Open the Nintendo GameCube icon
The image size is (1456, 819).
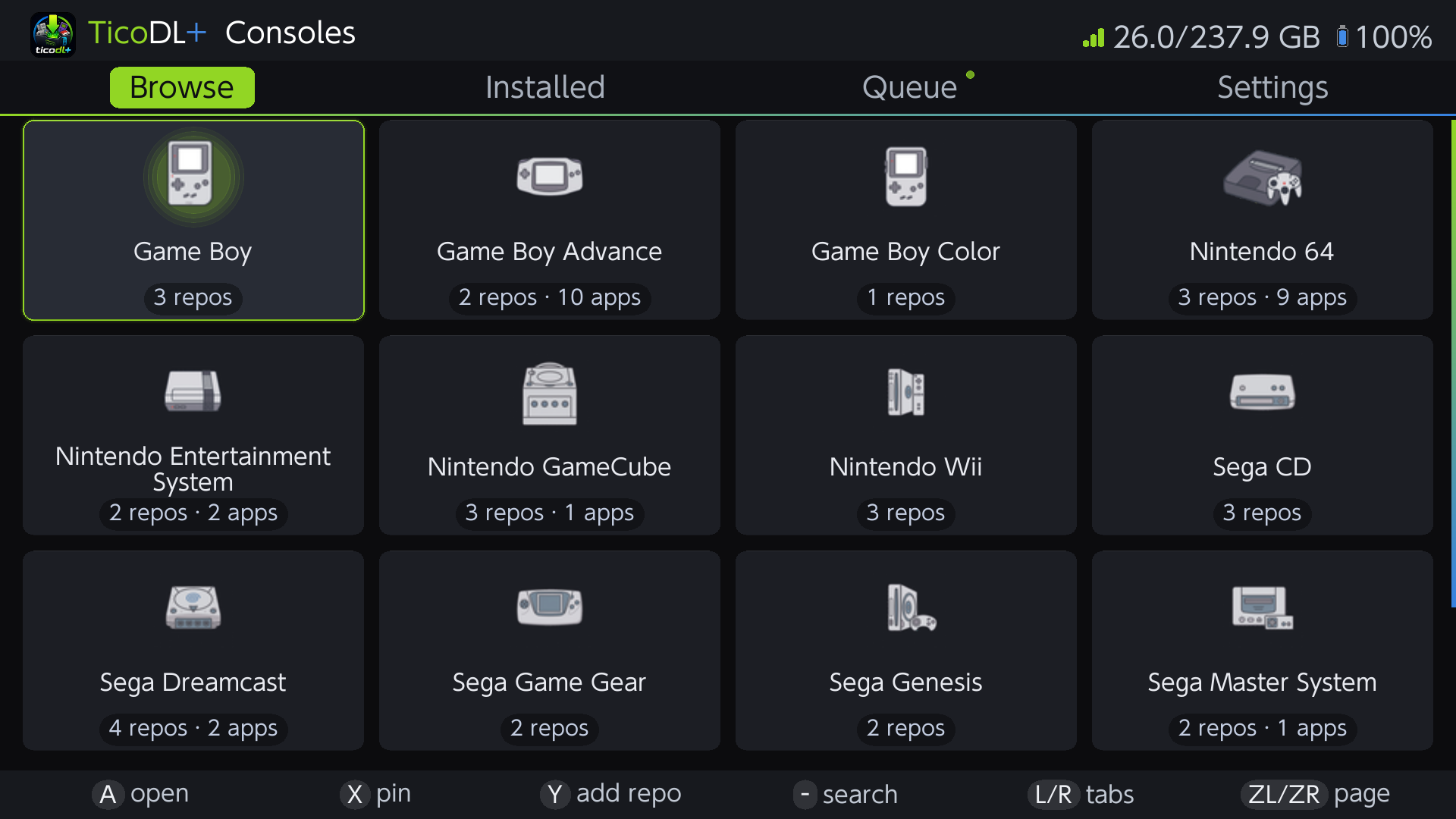coord(550,394)
